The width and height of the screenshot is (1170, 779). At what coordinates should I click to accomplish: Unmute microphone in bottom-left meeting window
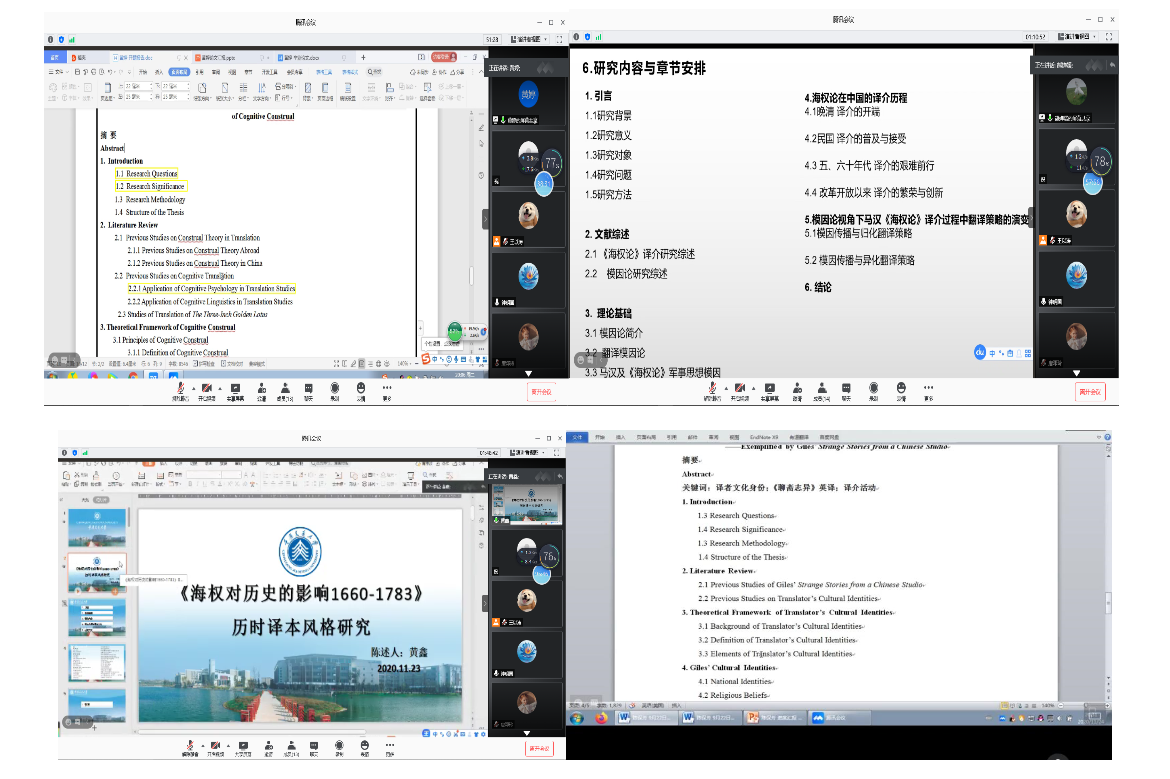point(190,748)
